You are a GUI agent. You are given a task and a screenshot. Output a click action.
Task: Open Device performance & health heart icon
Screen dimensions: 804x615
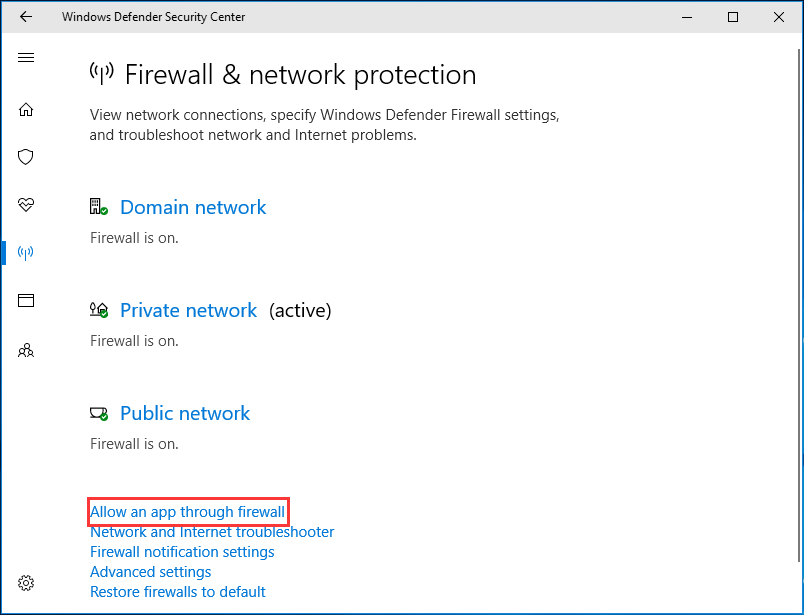tap(26, 205)
